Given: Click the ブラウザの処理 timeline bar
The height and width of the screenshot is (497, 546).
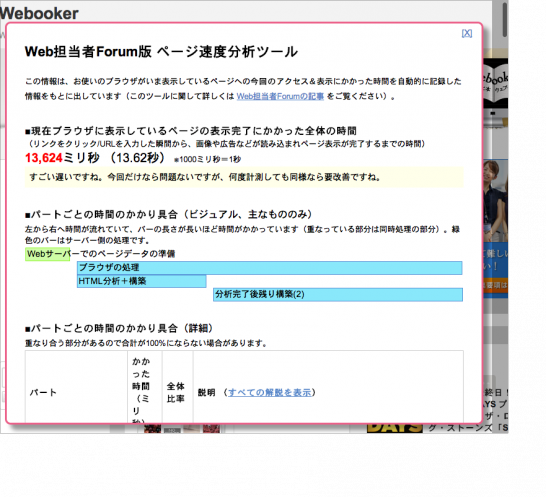Looking at the screenshot, I should tap(270, 268).
